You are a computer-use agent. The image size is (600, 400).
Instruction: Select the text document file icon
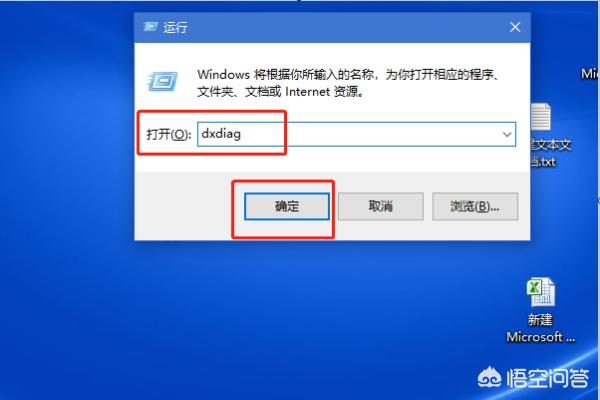tap(541, 117)
